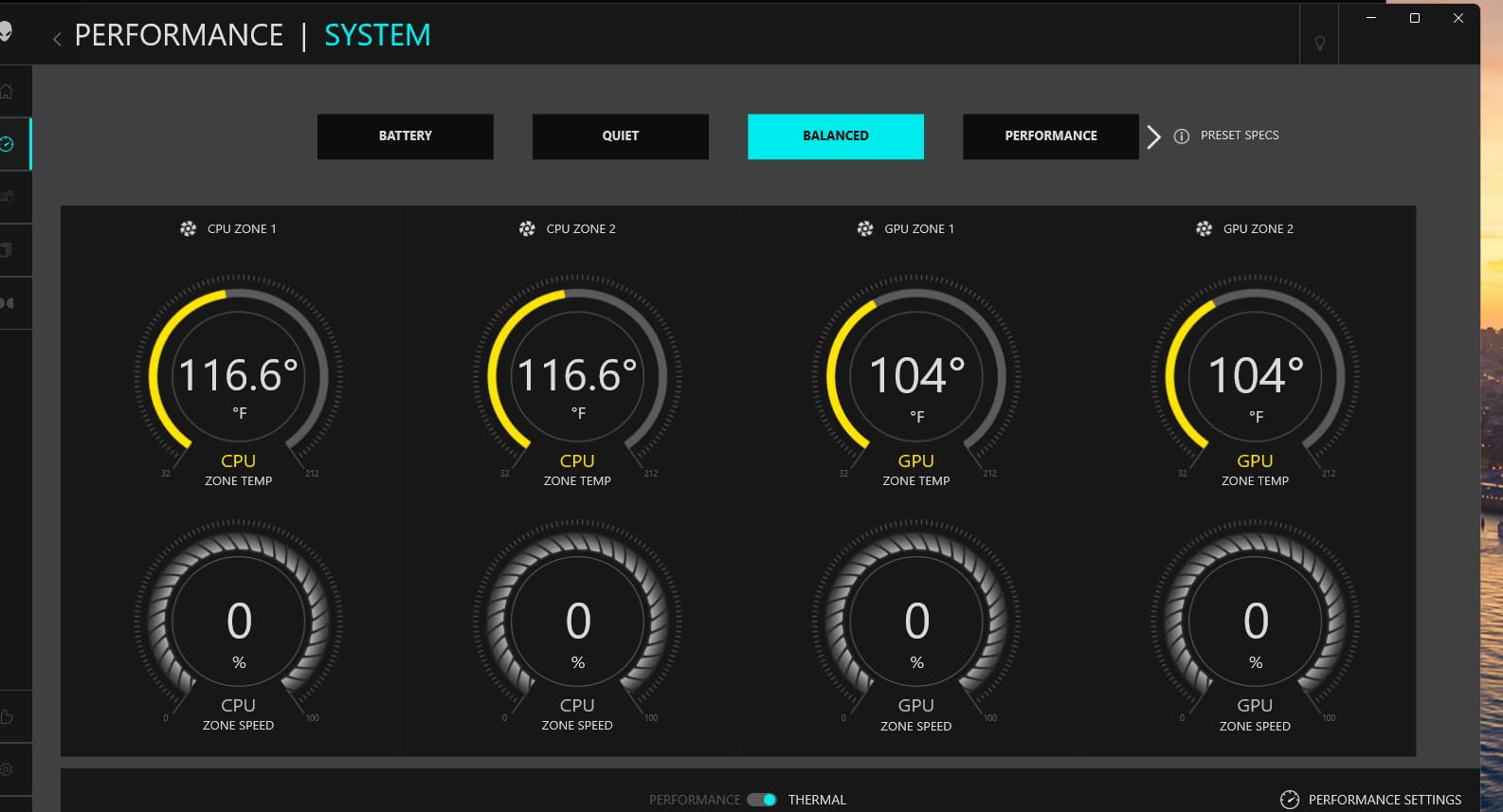Maximize the Command Center window
1503x812 pixels.
coord(1415,18)
